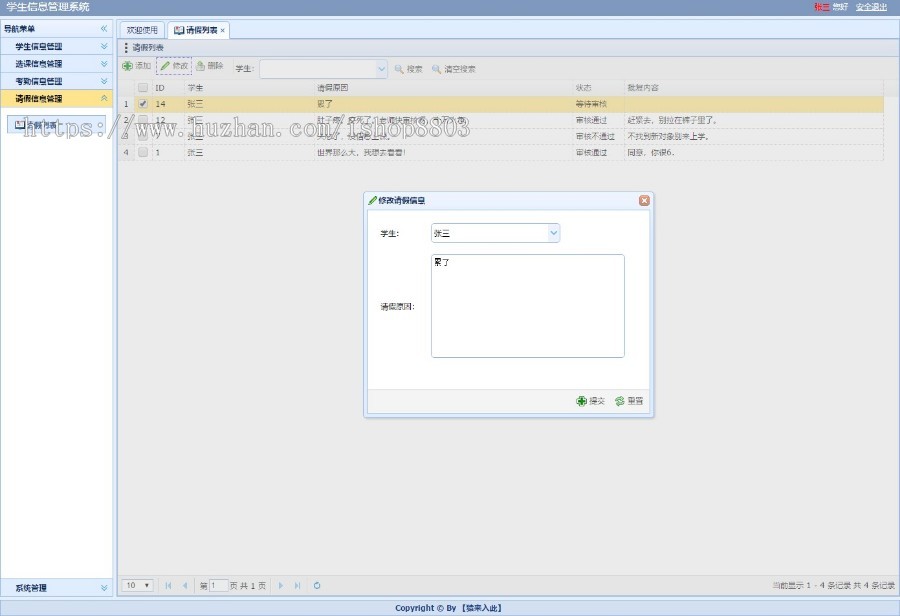Click the refresh icon in the pagination bar

[x=317, y=586]
